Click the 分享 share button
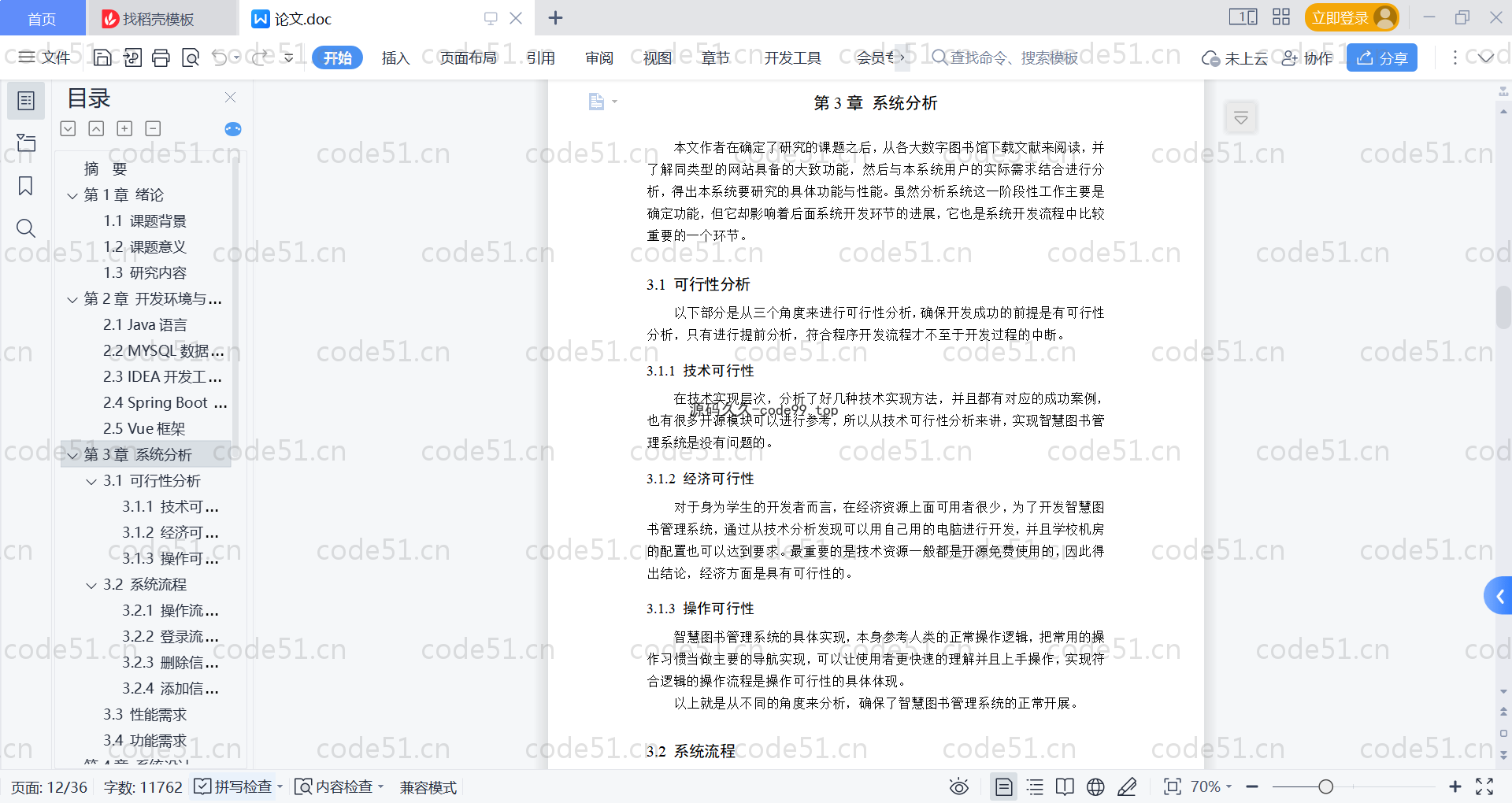 (1382, 57)
